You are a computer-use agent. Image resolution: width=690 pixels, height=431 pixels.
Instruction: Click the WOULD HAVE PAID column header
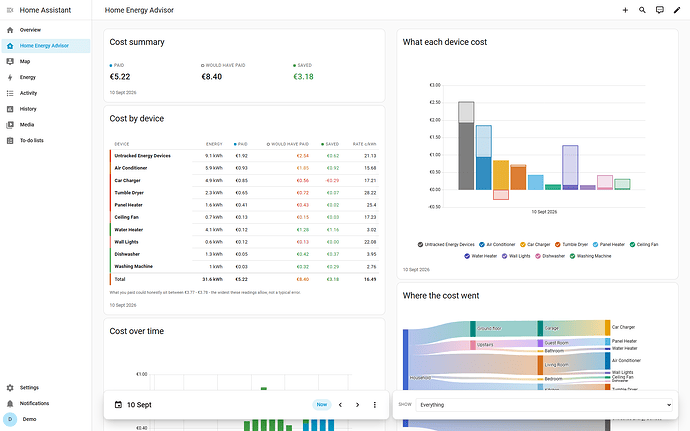click(288, 144)
